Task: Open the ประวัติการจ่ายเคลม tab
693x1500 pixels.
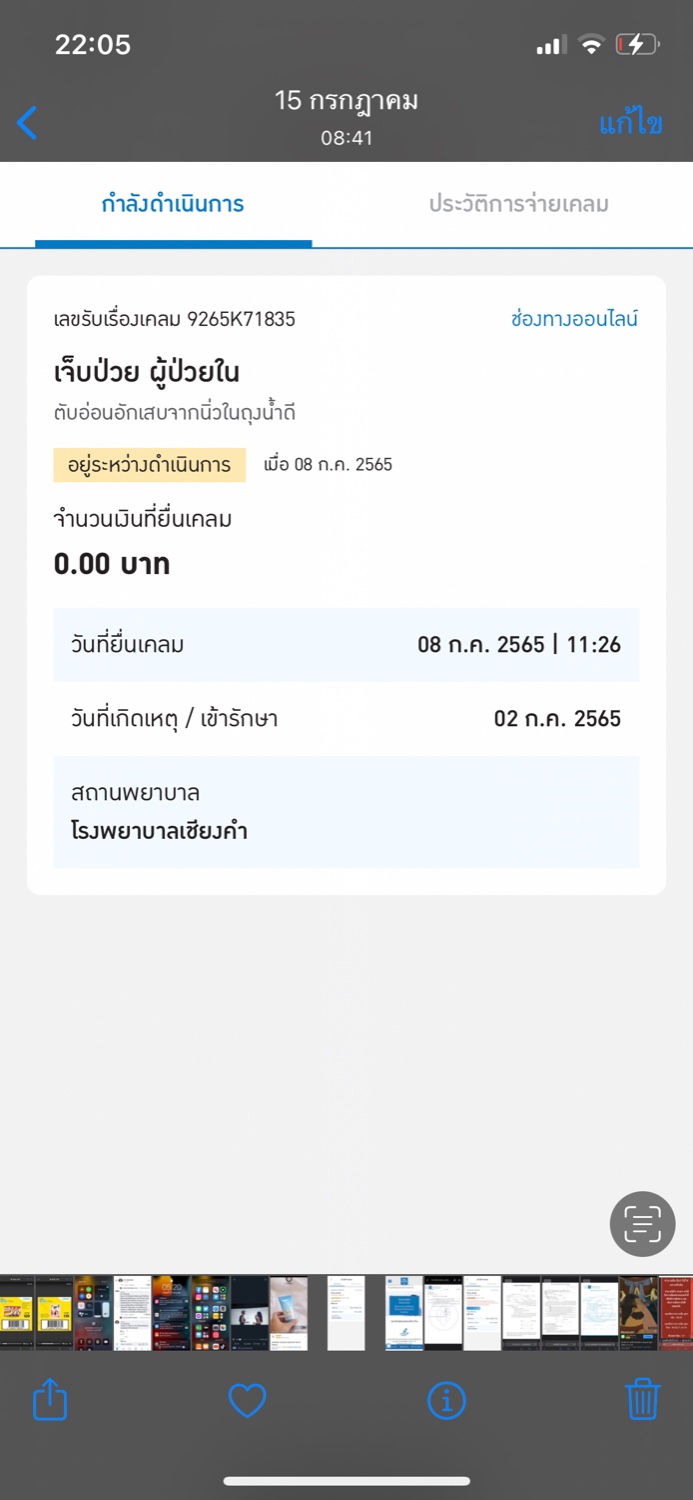Action: click(x=519, y=204)
